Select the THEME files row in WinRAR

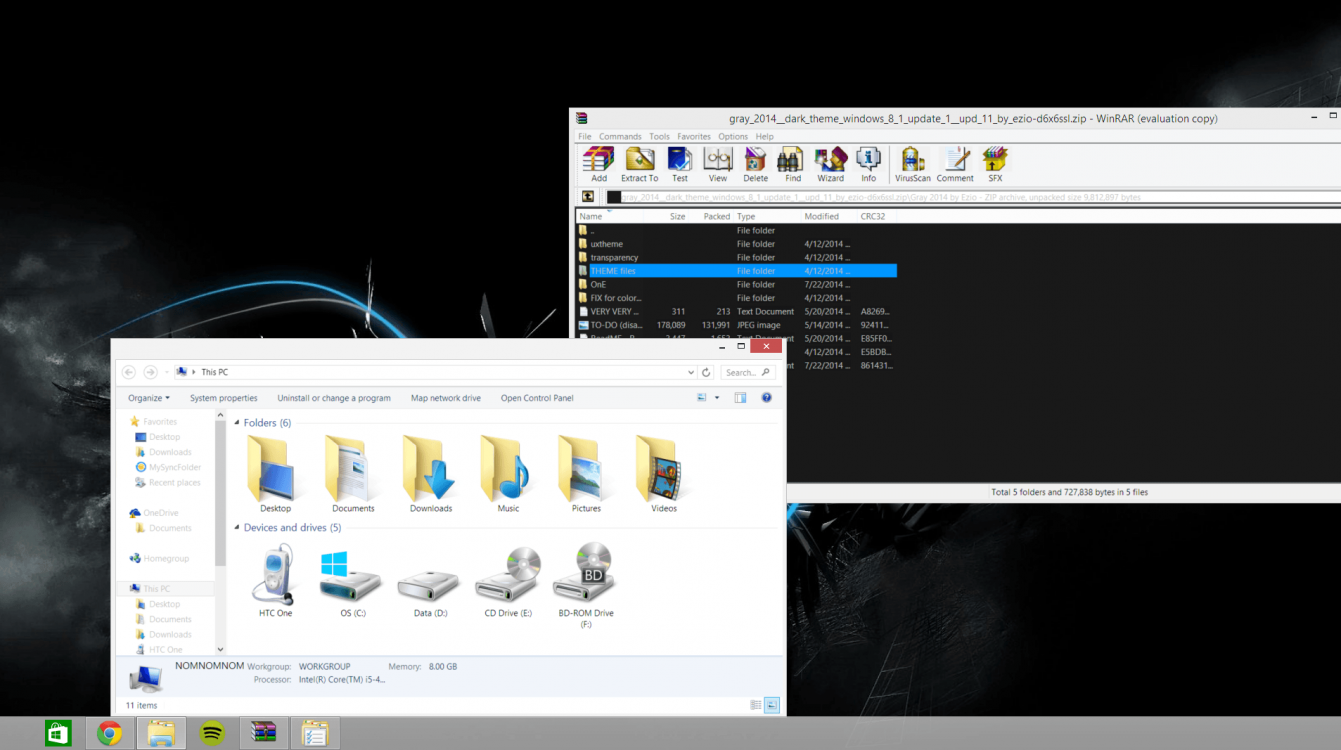click(x=736, y=271)
